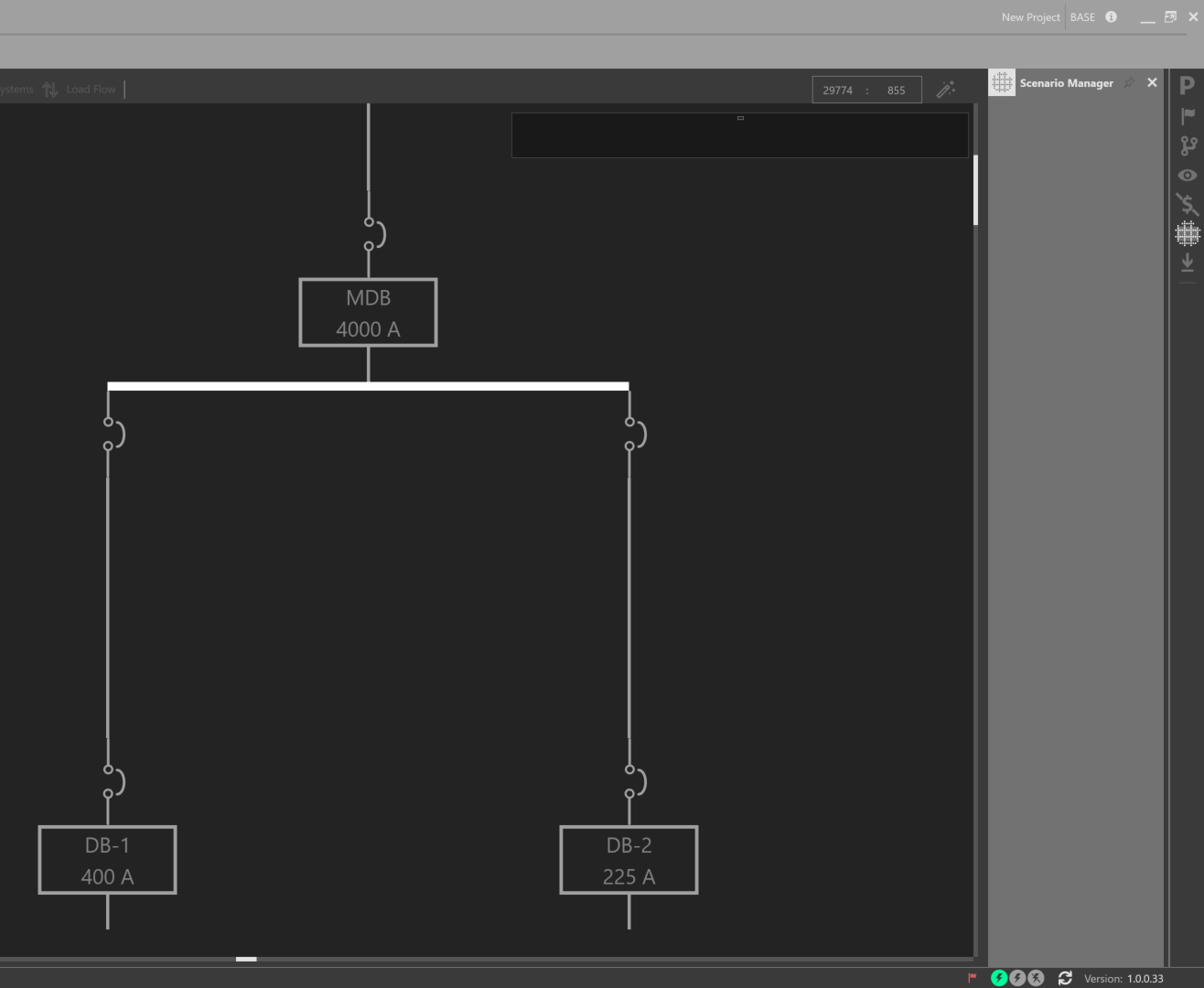Click the eye visibility icon in the sidebar
The width and height of the screenshot is (1204, 988).
coord(1187,175)
